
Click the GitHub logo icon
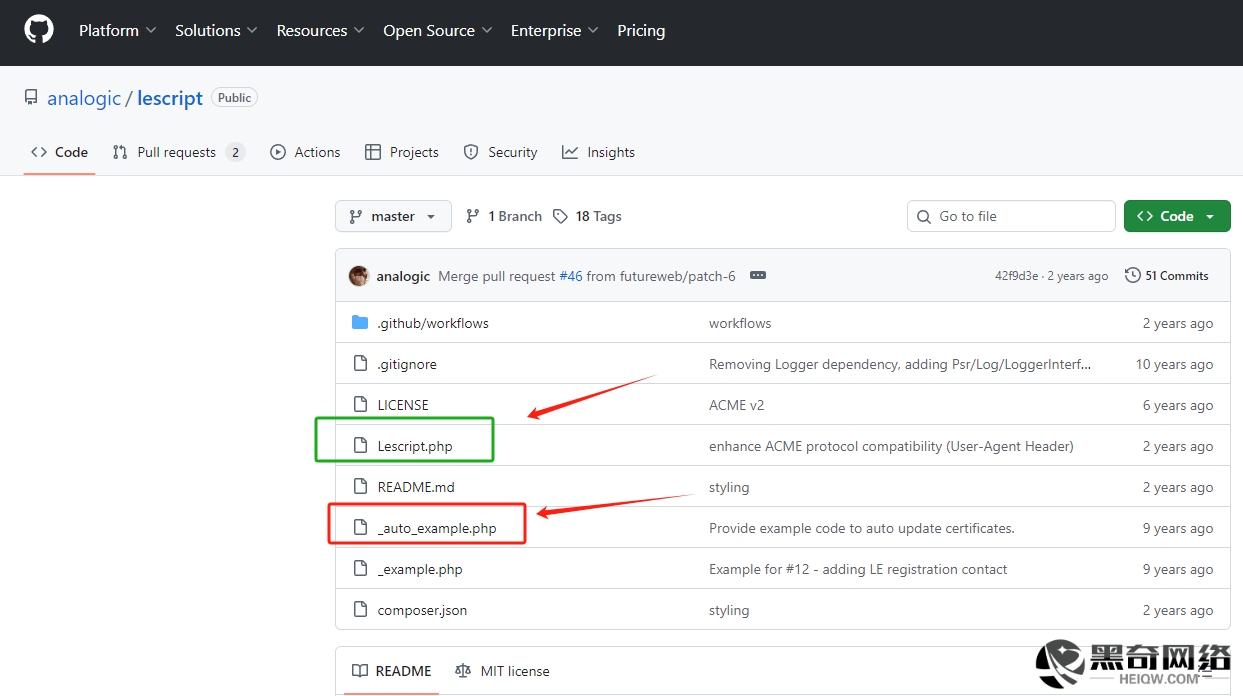39,30
